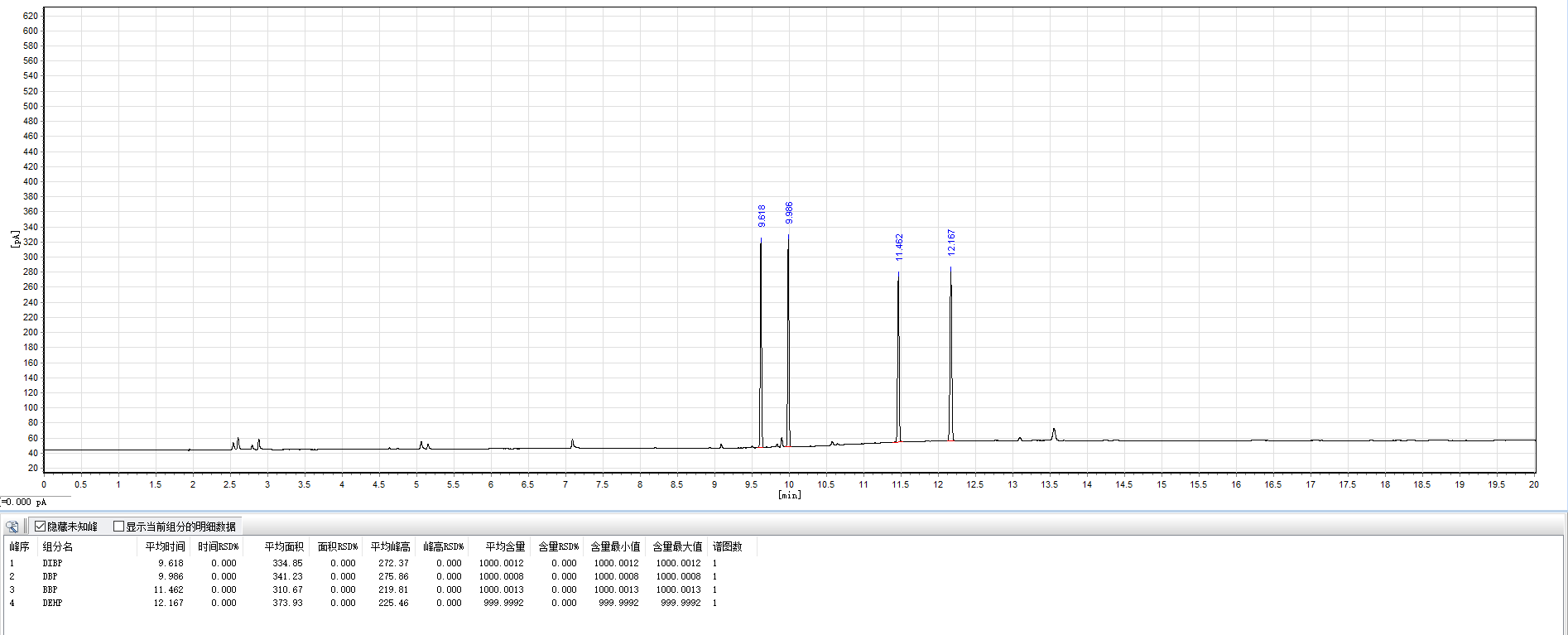The image size is (1568, 635).
Task: Click the 平均含量 column header
Action: pyautogui.click(x=505, y=546)
